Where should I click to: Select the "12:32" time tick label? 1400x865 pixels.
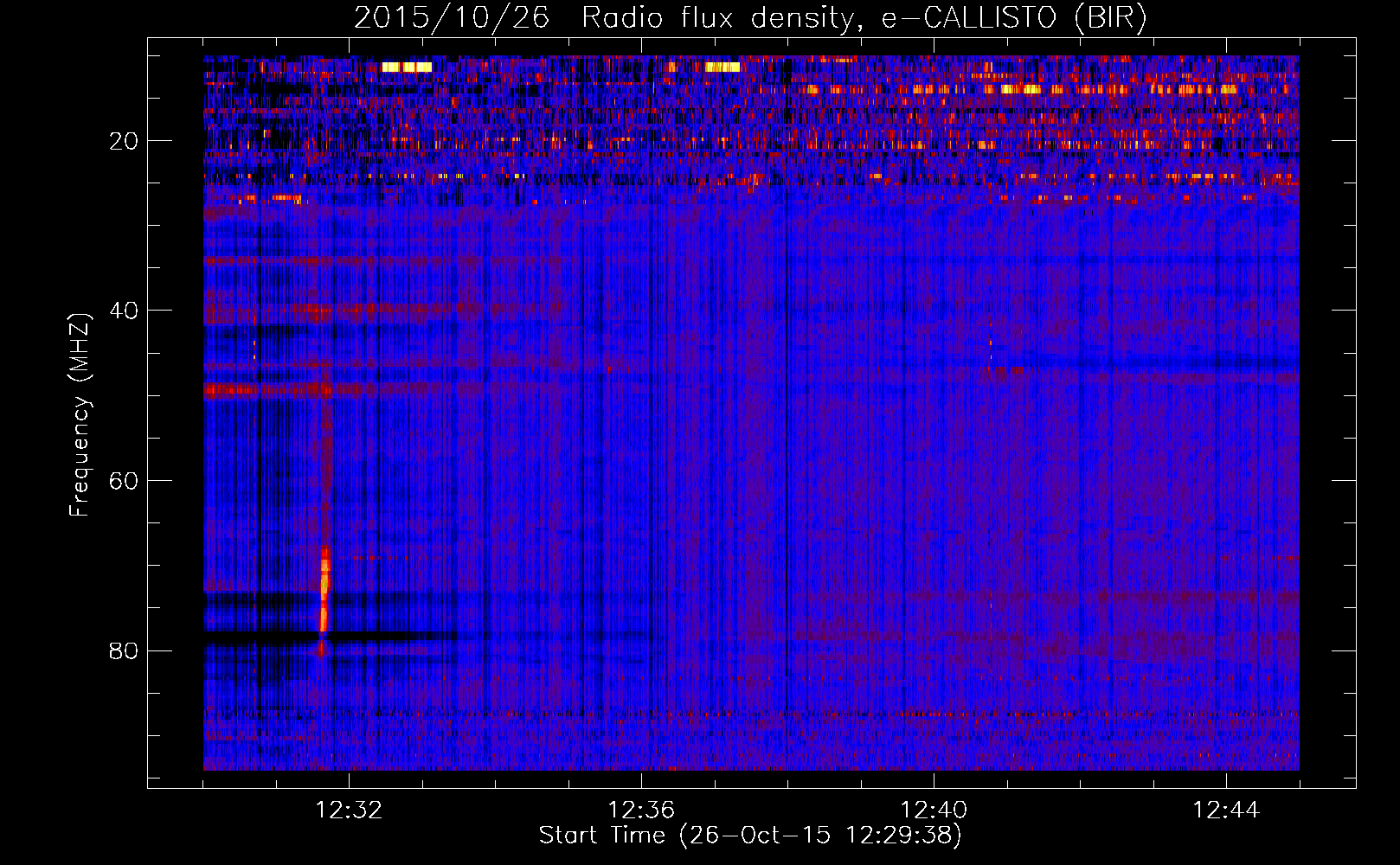pos(349,810)
